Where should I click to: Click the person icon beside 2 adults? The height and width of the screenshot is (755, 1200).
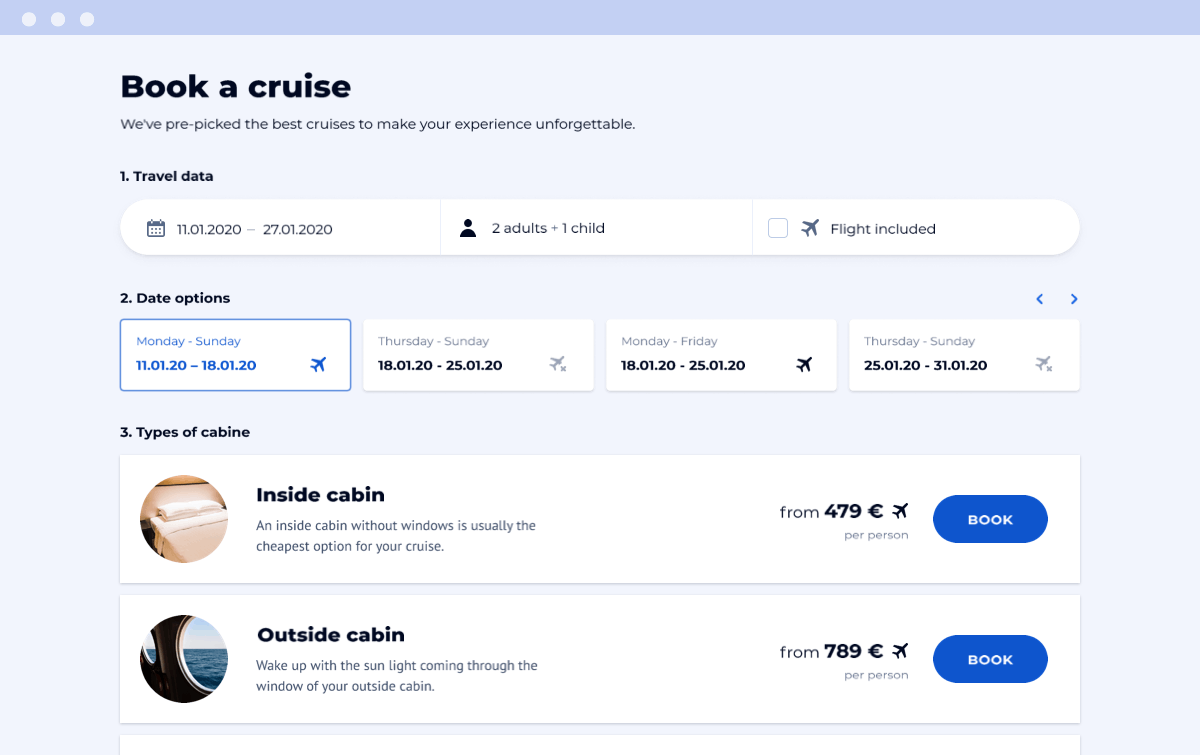coord(467,228)
